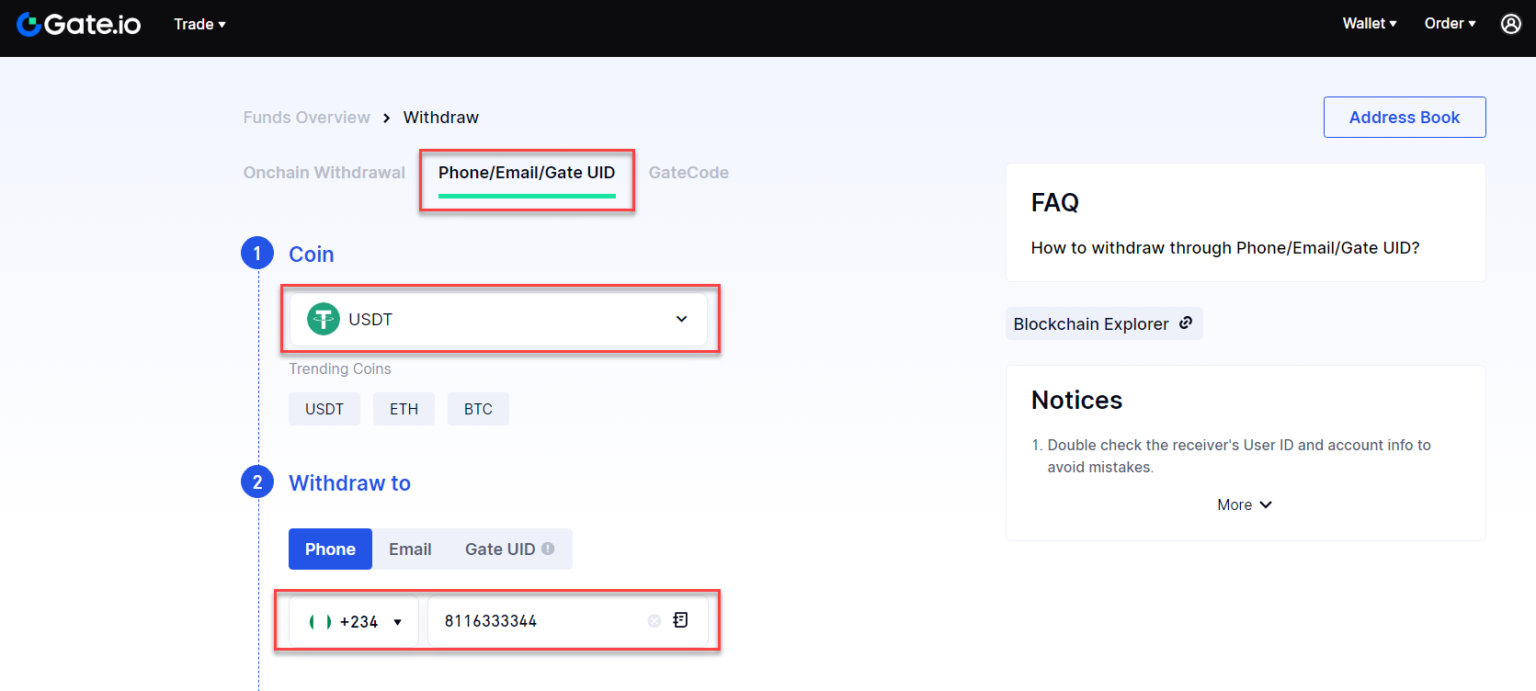Expand More under Notices section
Image resolution: width=1536 pixels, height=691 pixels.
(x=1244, y=504)
